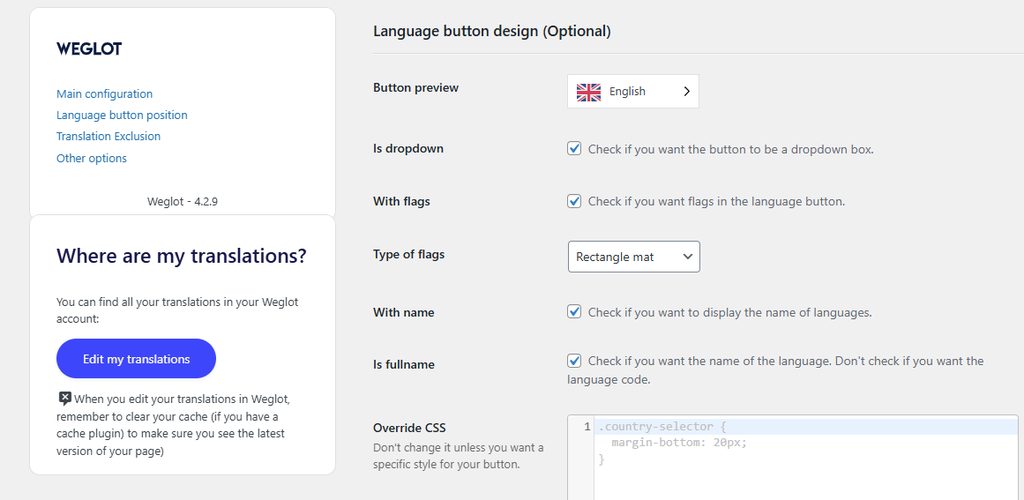Click the Is fullname label
This screenshot has width=1024, height=500.
coord(404,364)
